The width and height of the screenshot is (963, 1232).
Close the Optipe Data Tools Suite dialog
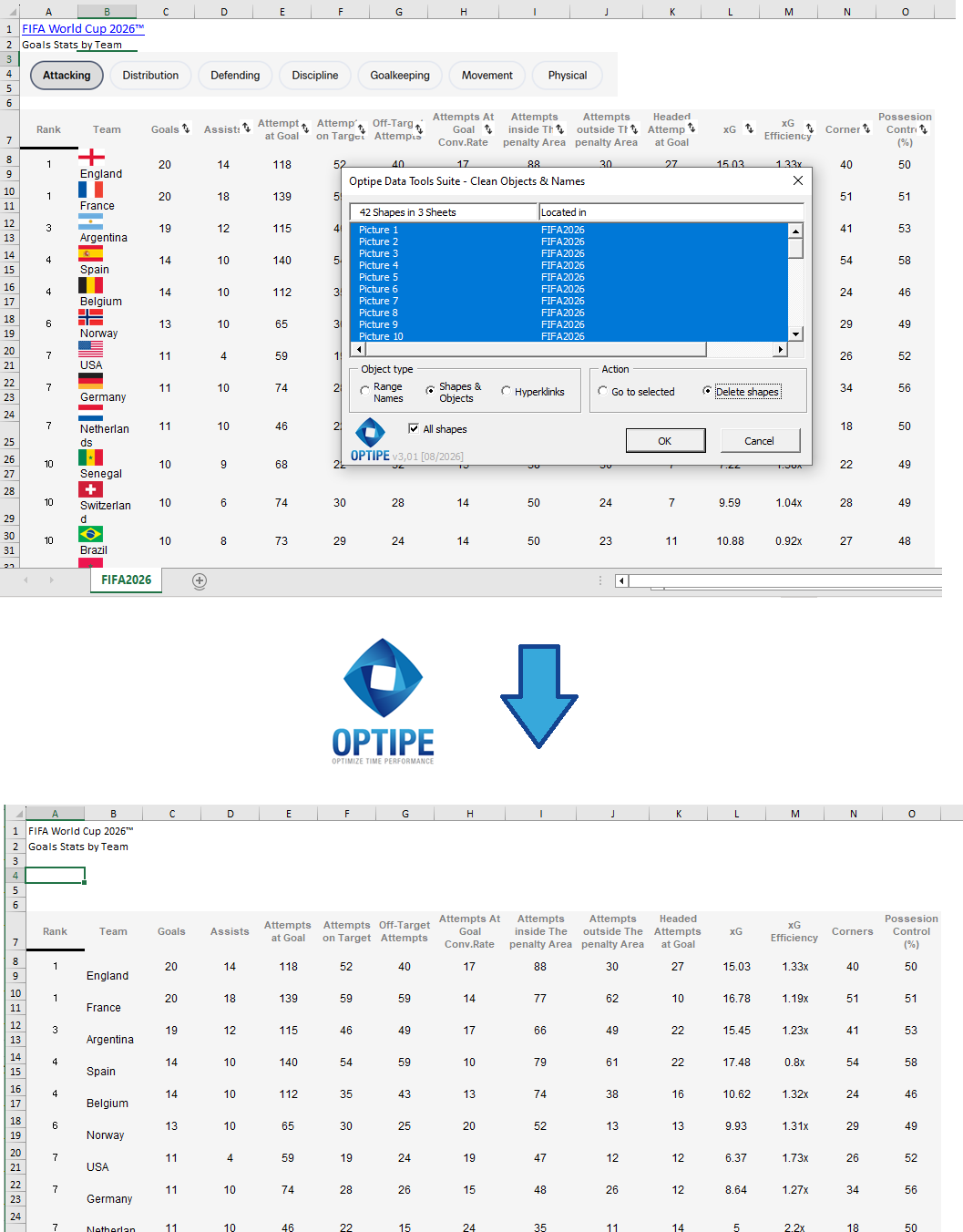(x=798, y=180)
